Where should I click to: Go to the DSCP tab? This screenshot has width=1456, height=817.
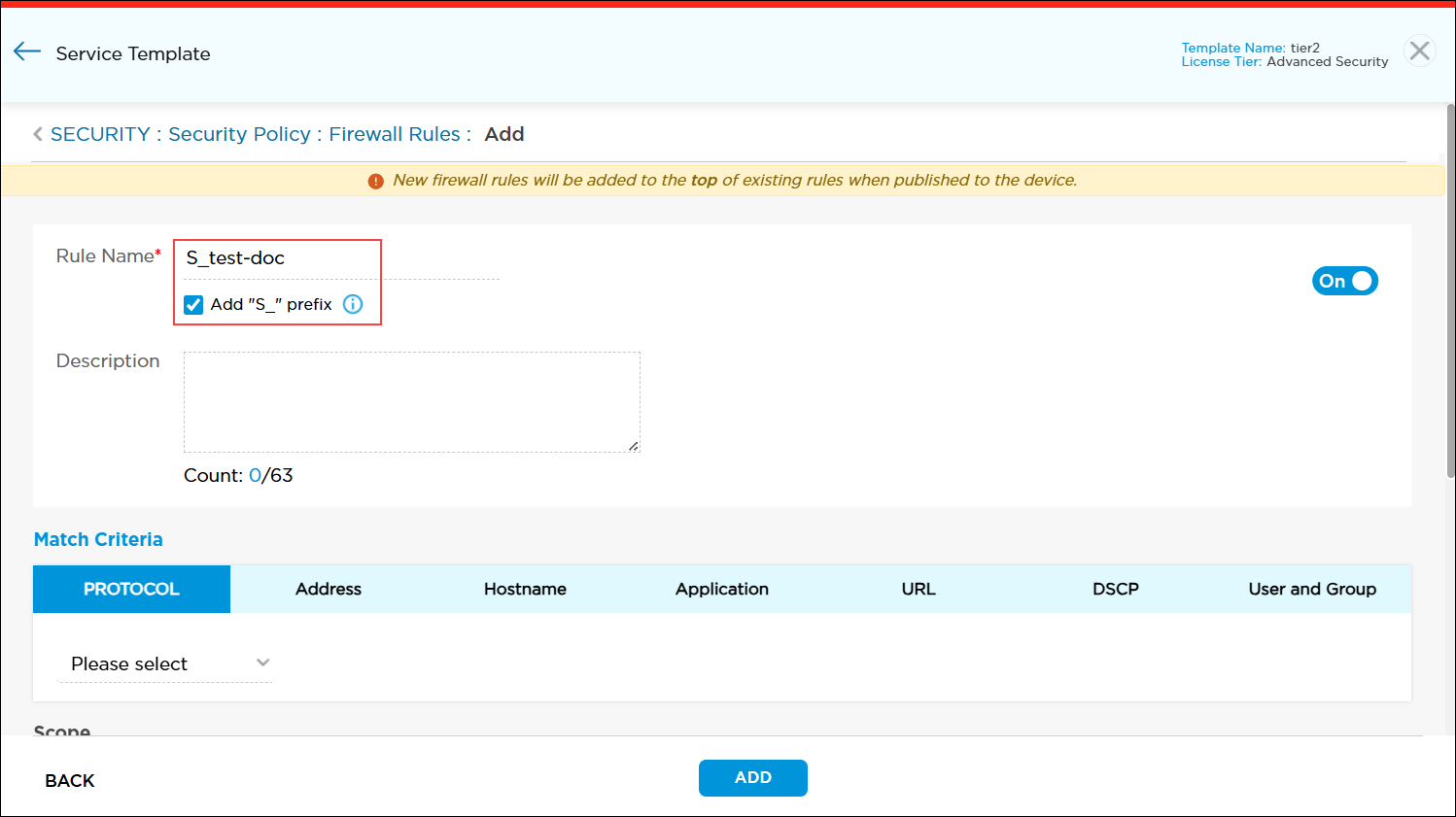[x=1115, y=589]
